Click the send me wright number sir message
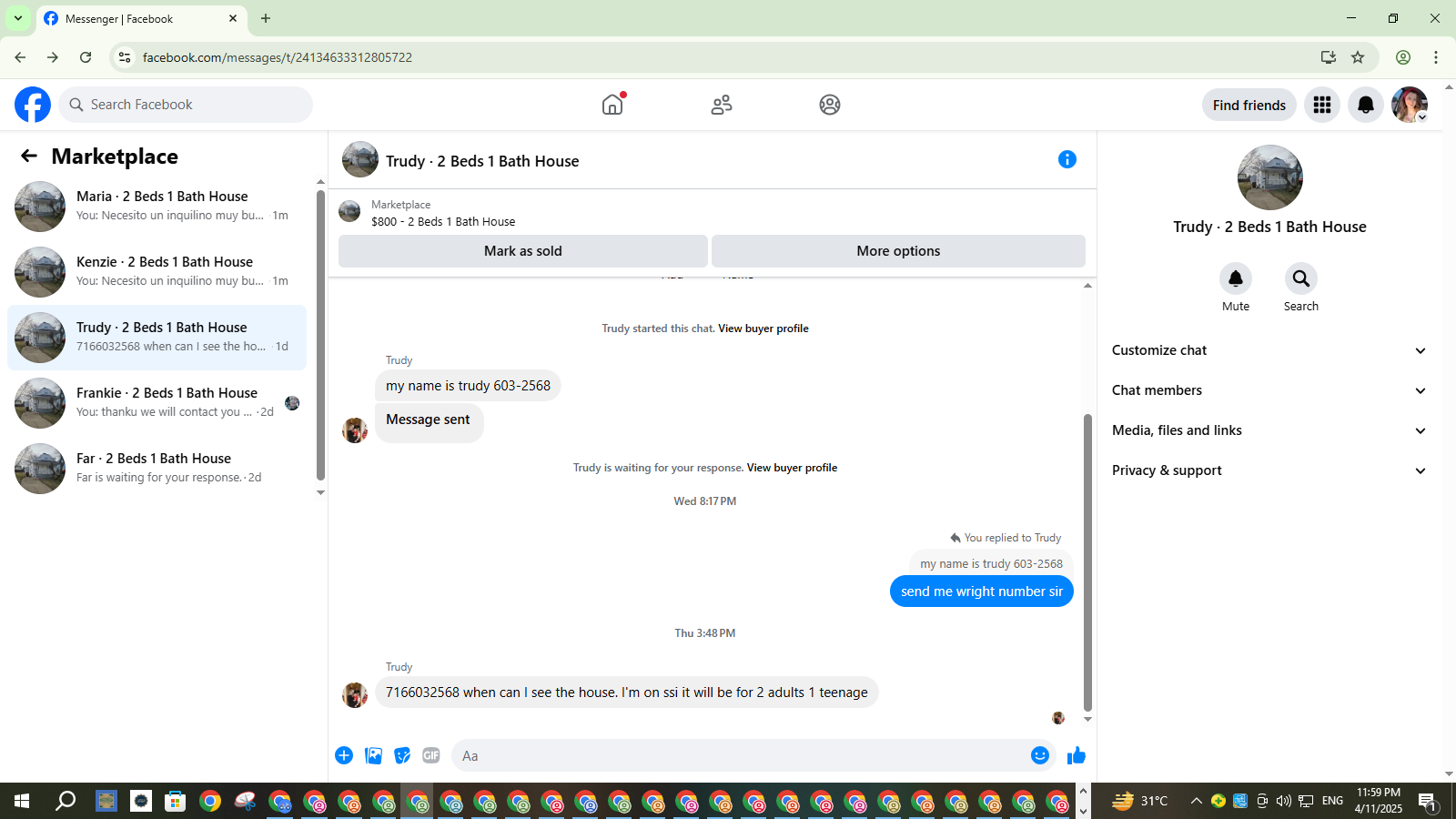Screen dimensions: 1456x819 click(982, 591)
